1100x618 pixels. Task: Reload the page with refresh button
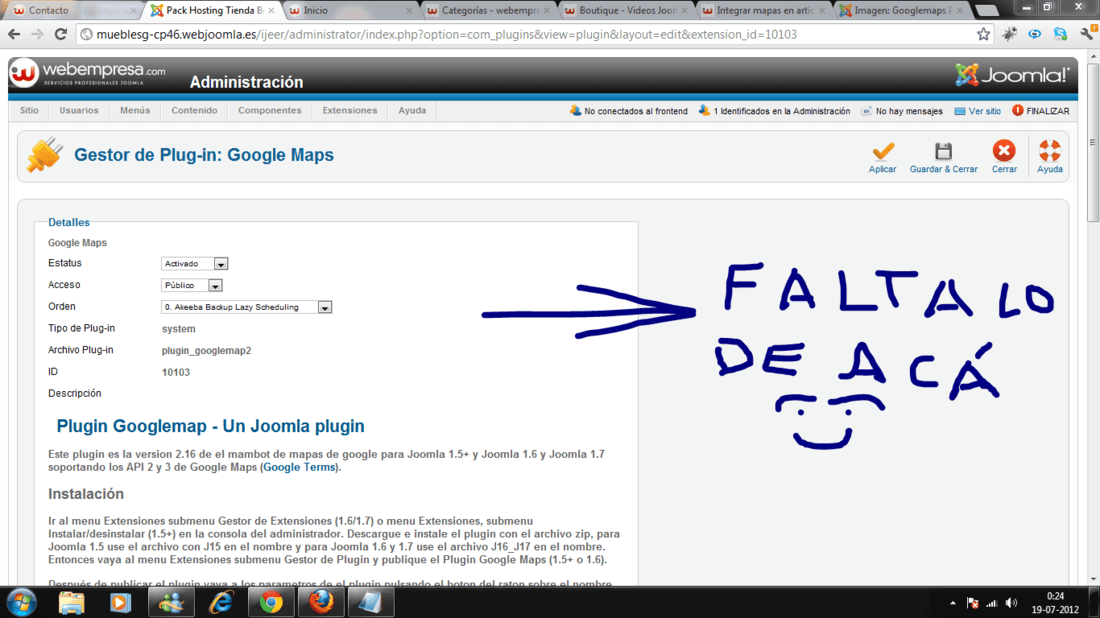tap(61, 34)
